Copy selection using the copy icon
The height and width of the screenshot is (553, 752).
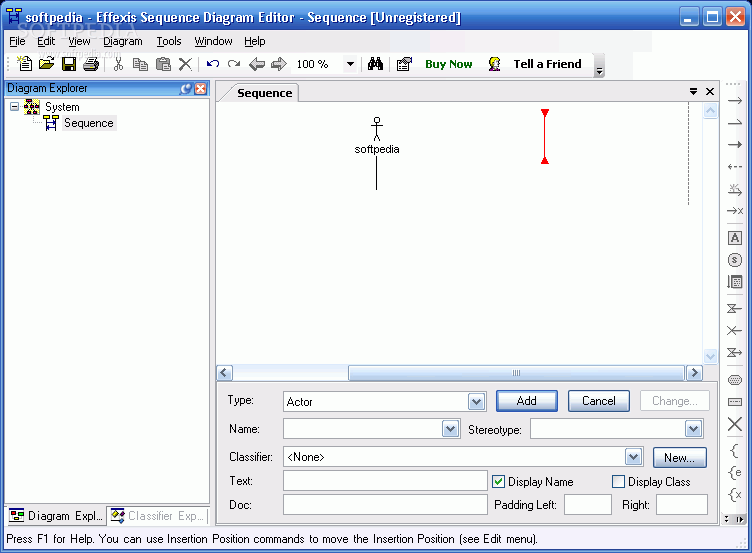(140, 64)
